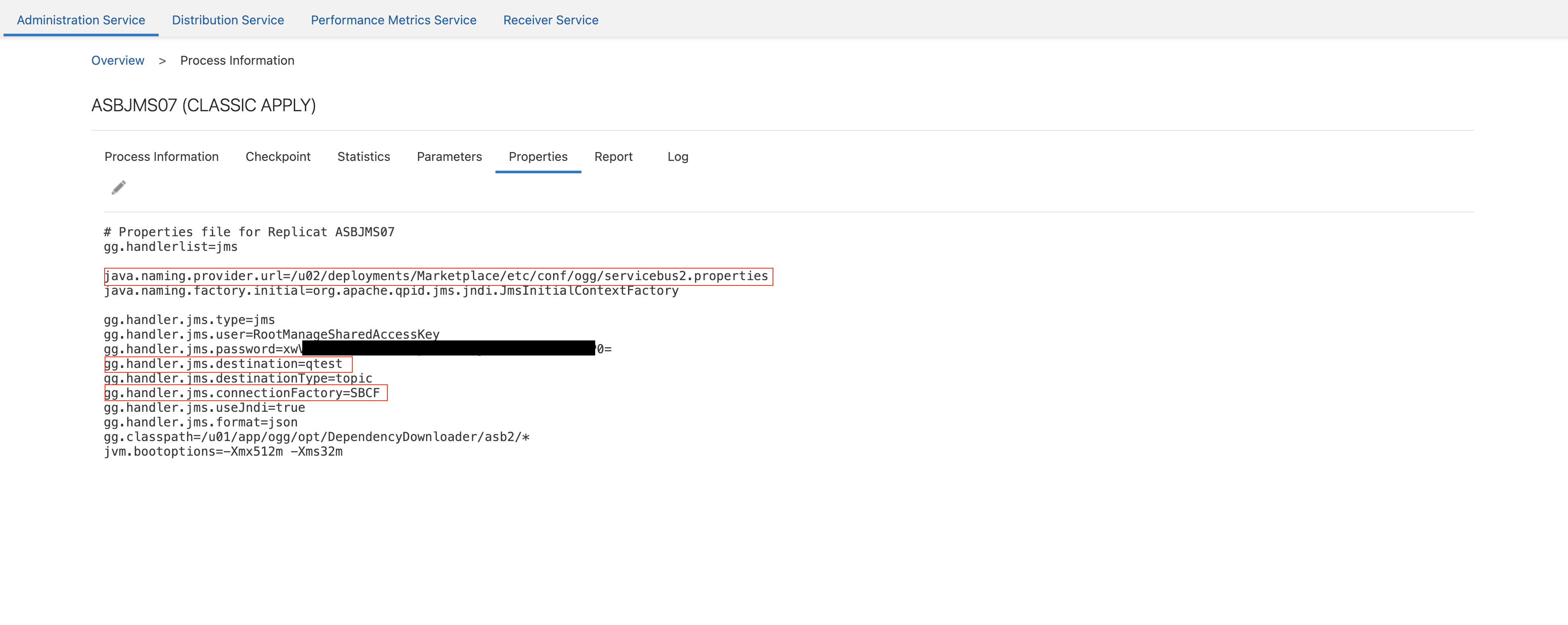Click the ASBJMS07 (CLASSIC APPLY) heading

pos(203,105)
